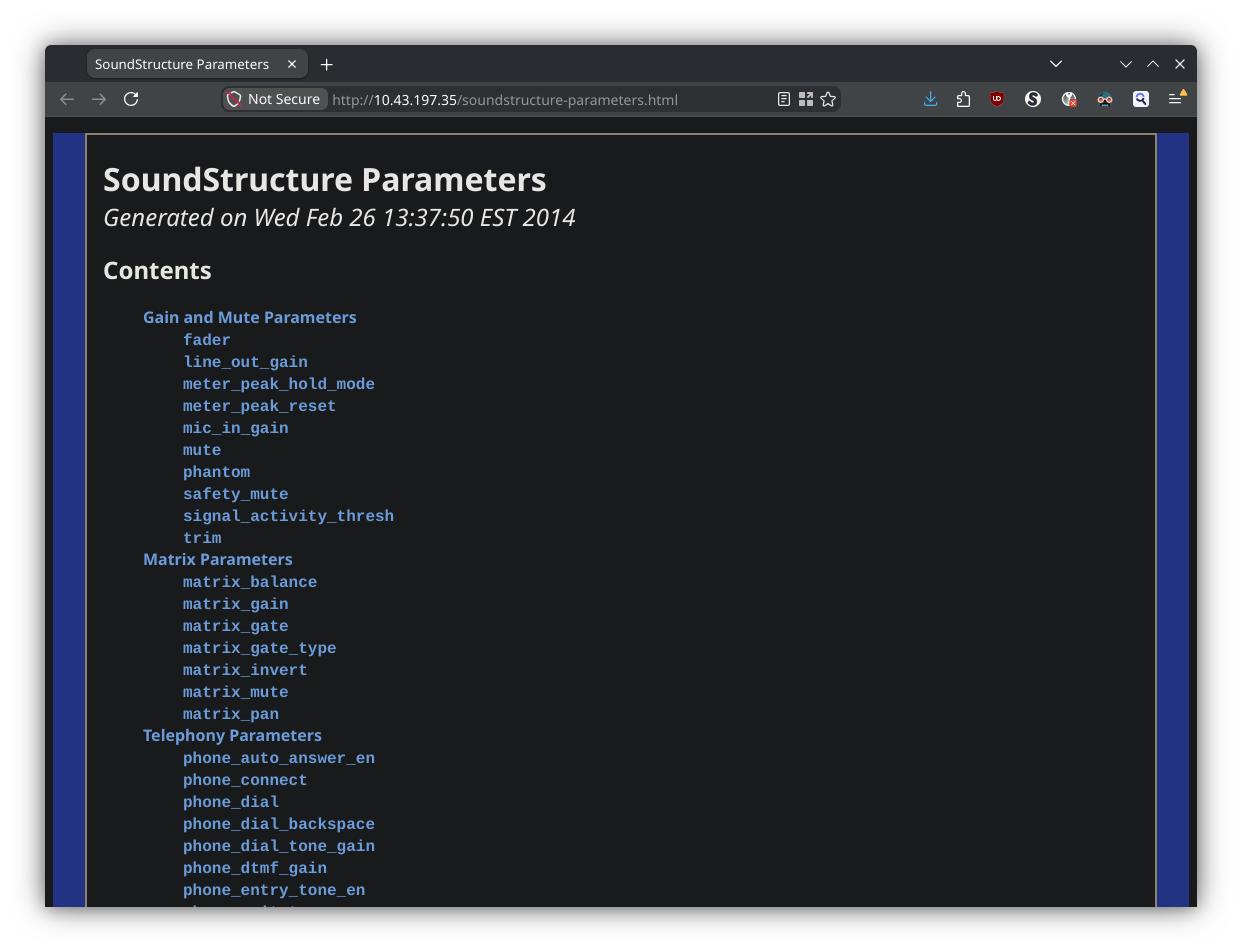Close the SoundStructure Parameters tab
Viewport: 1242px width, 952px height.
point(292,64)
